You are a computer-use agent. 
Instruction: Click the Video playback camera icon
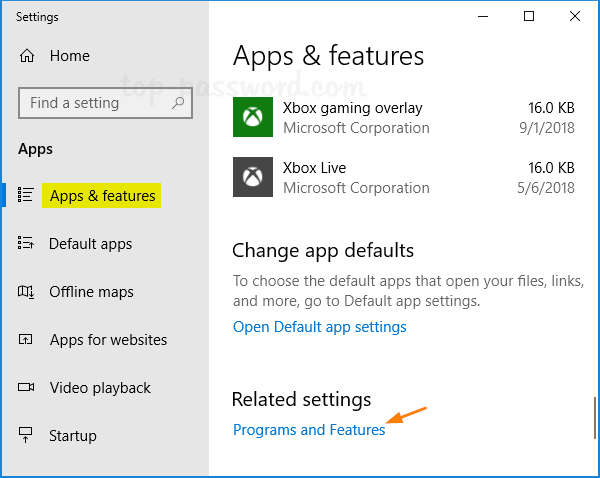27,388
